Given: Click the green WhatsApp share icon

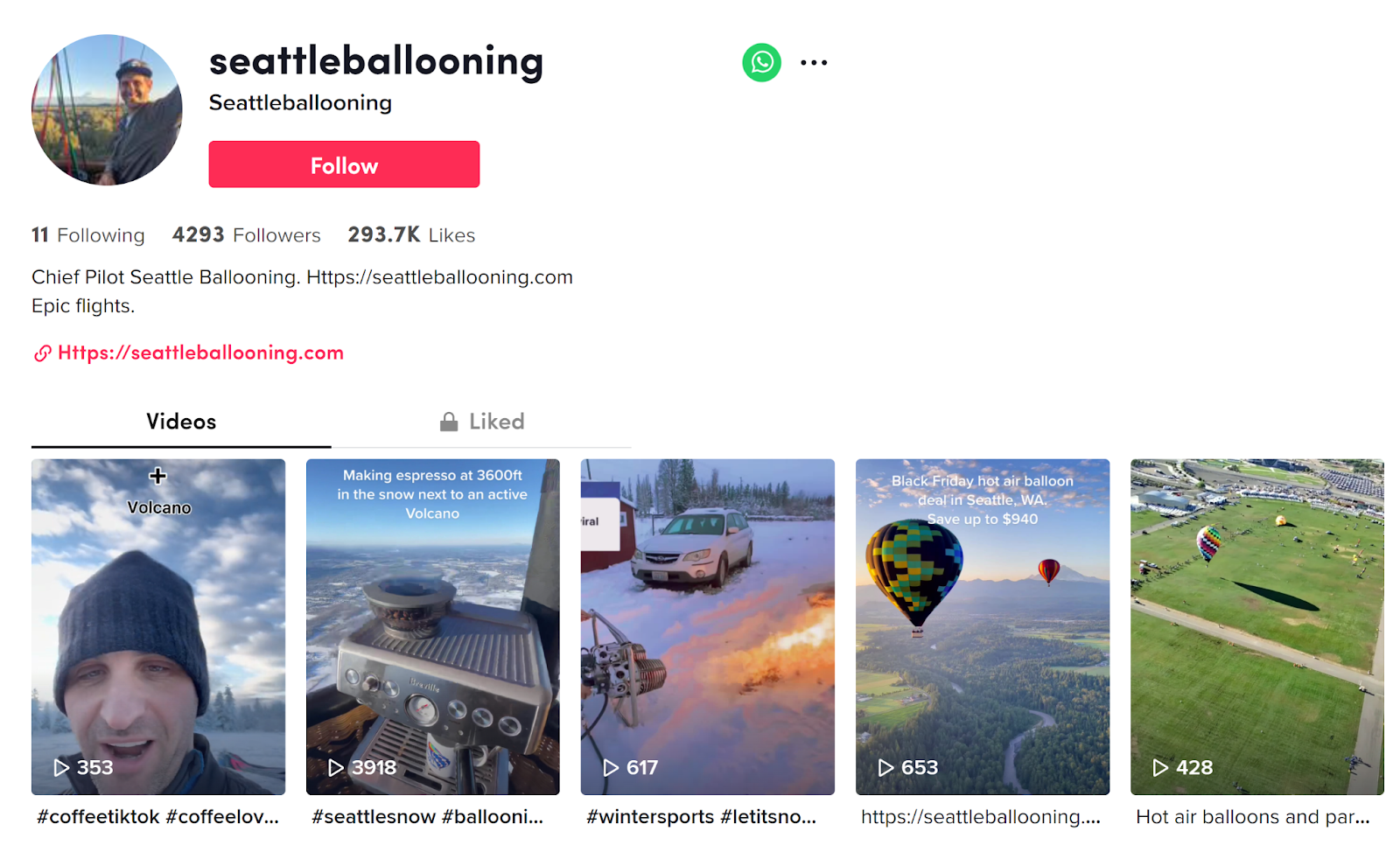Looking at the screenshot, I should point(761,63).
